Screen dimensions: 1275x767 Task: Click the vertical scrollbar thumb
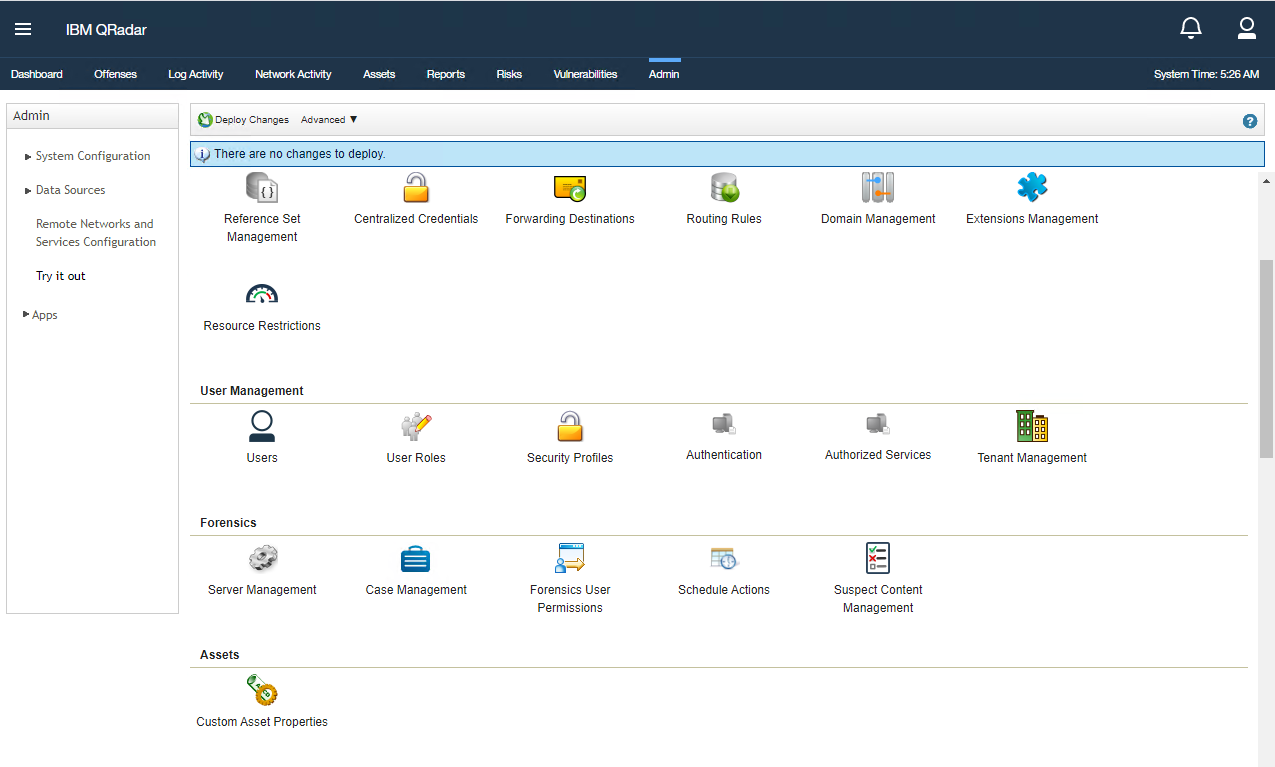tap(1266, 358)
